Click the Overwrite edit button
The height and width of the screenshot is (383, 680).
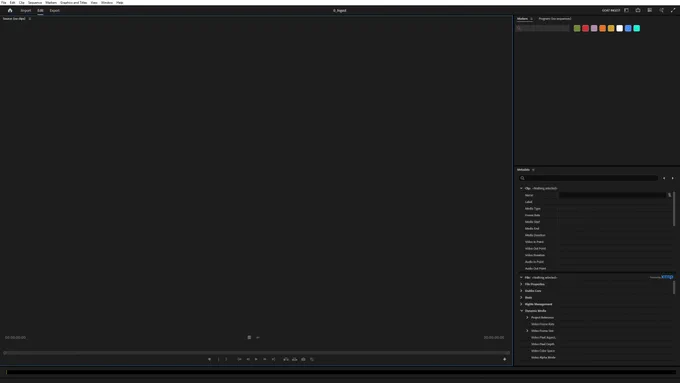point(295,359)
